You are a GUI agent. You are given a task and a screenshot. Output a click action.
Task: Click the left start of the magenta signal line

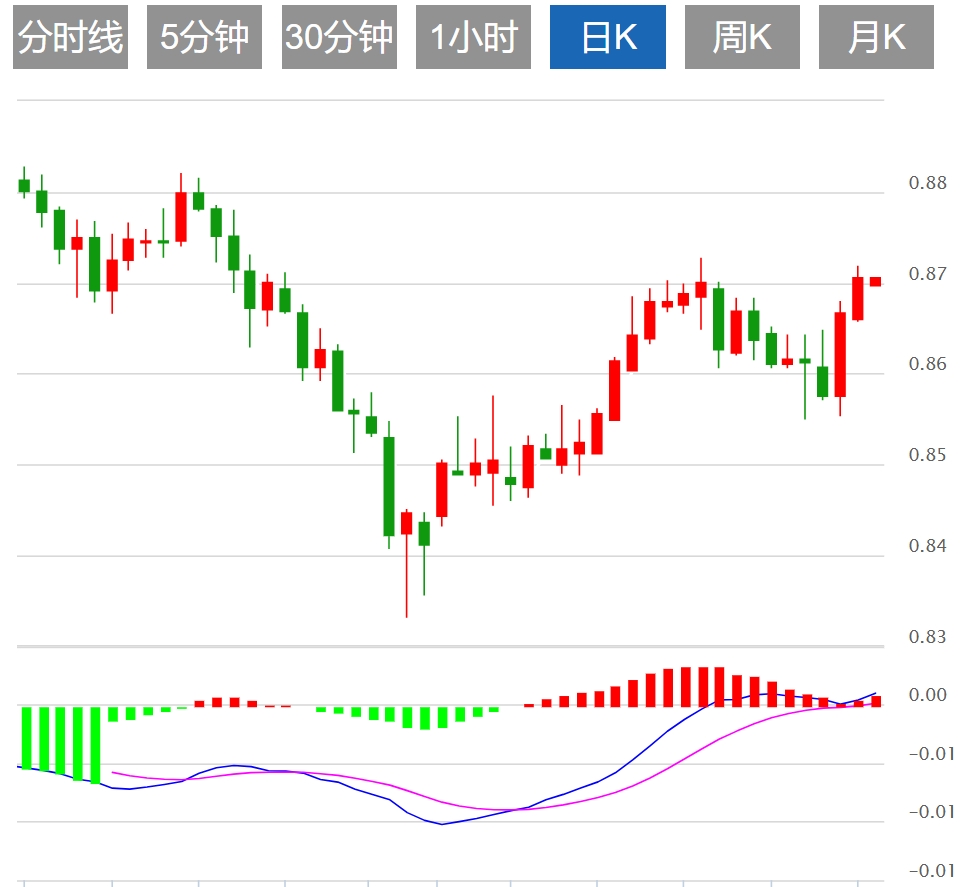tap(112, 771)
